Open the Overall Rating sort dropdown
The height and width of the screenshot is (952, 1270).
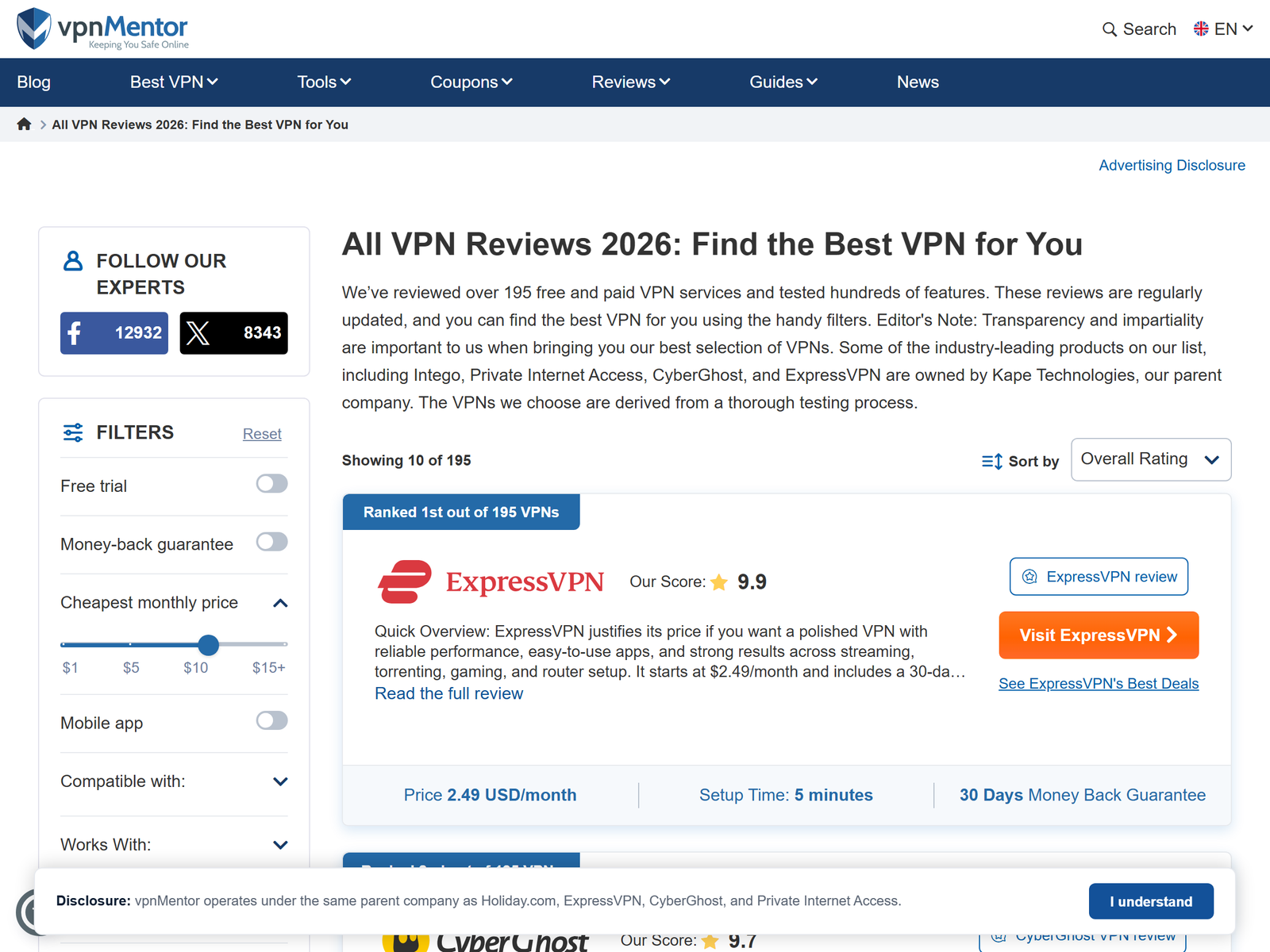1151,459
